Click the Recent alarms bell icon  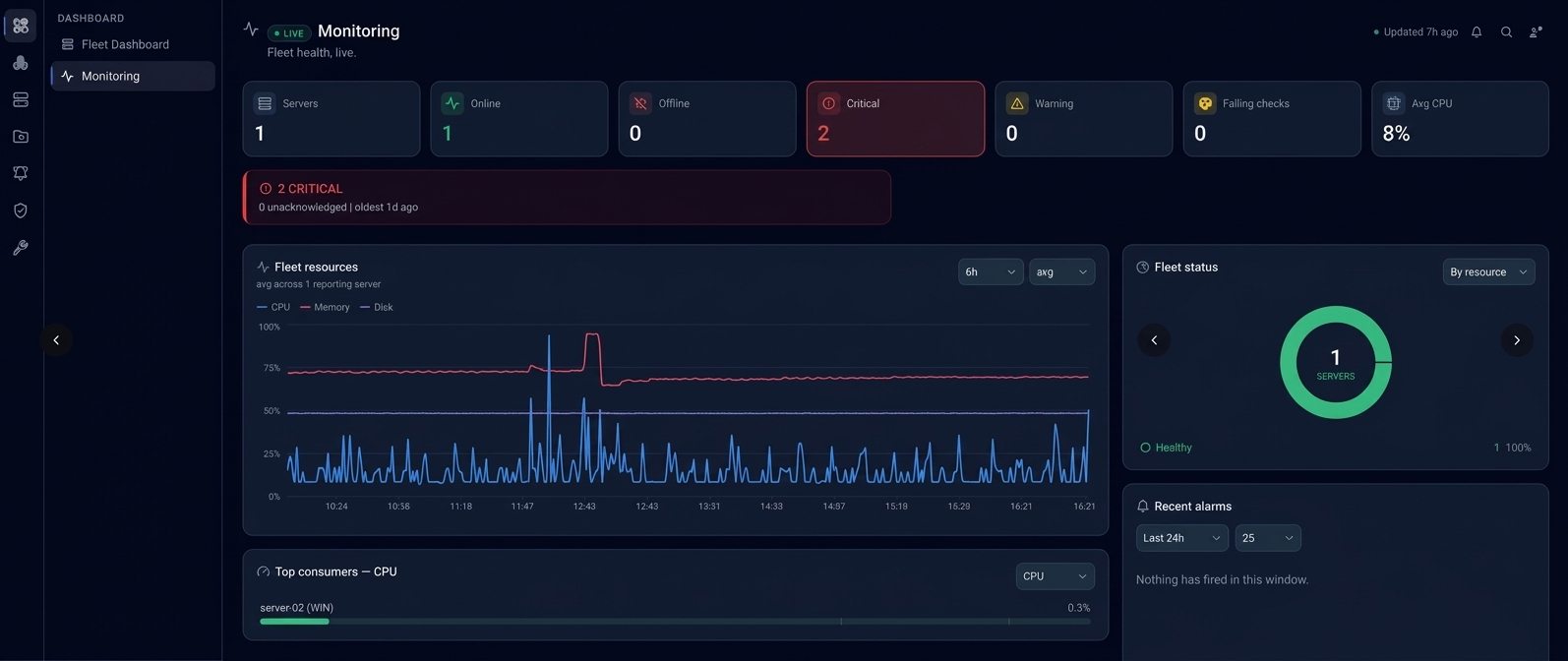coord(1143,507)
